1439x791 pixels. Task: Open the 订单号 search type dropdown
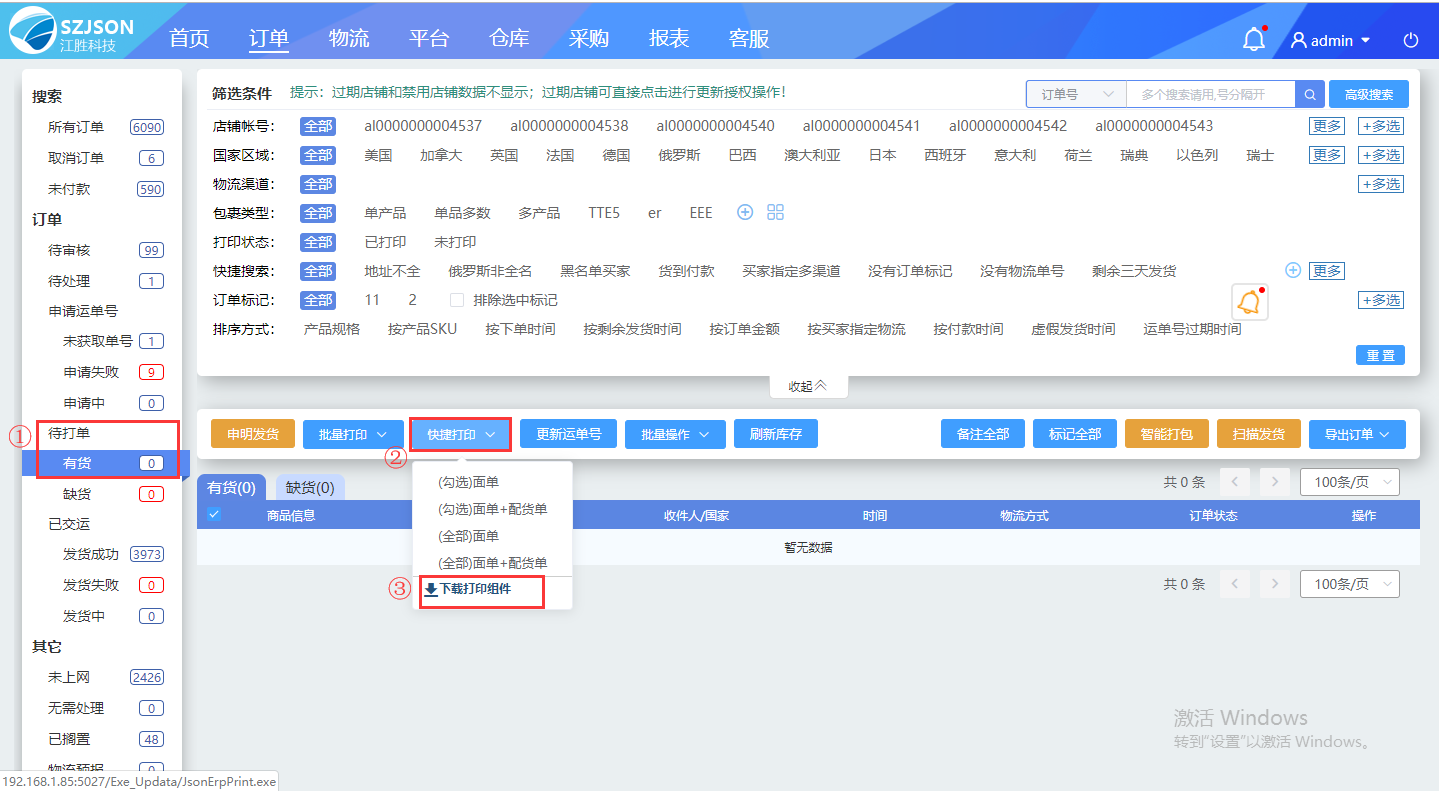click(x=1076, y=94)
